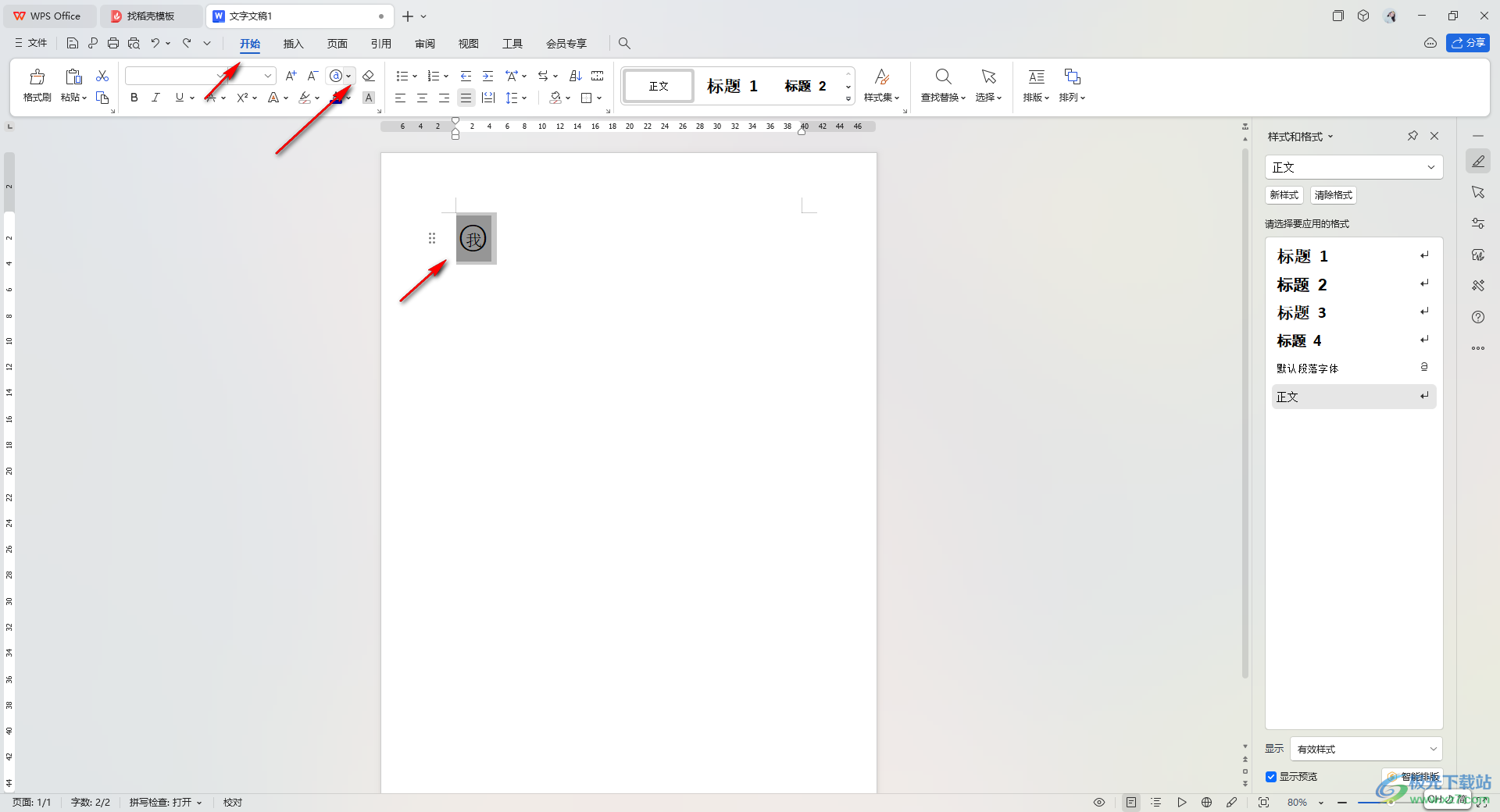Viewport: 1500px width, 812px height.
Task: Click the eye protection mode icon in status bar
Action: click(x=1099, y=802)
